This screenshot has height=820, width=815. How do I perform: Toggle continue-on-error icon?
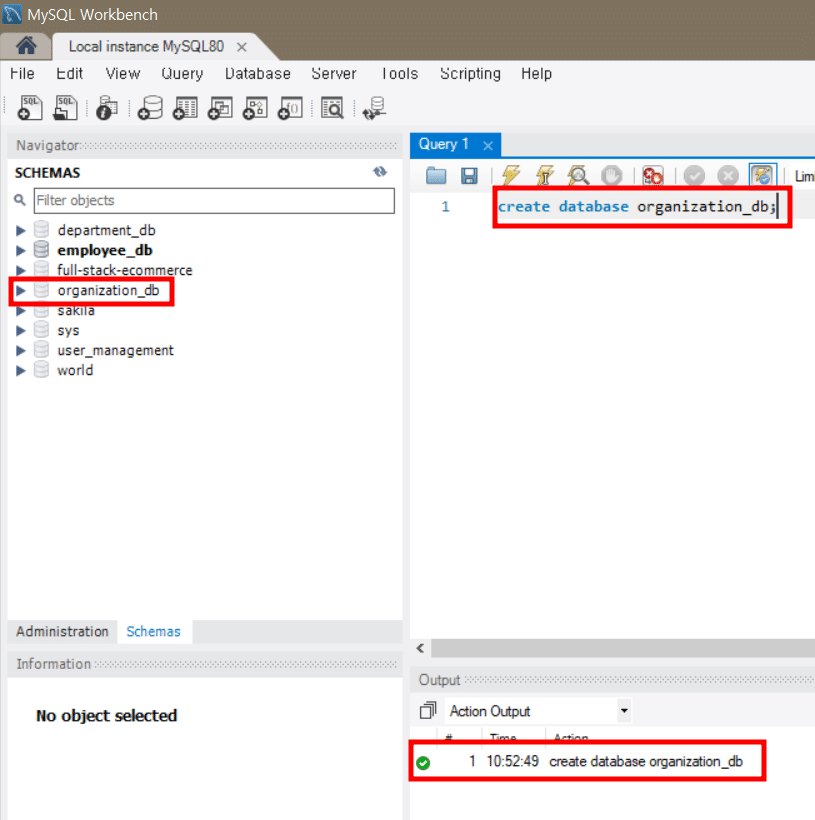coord(653,176)
